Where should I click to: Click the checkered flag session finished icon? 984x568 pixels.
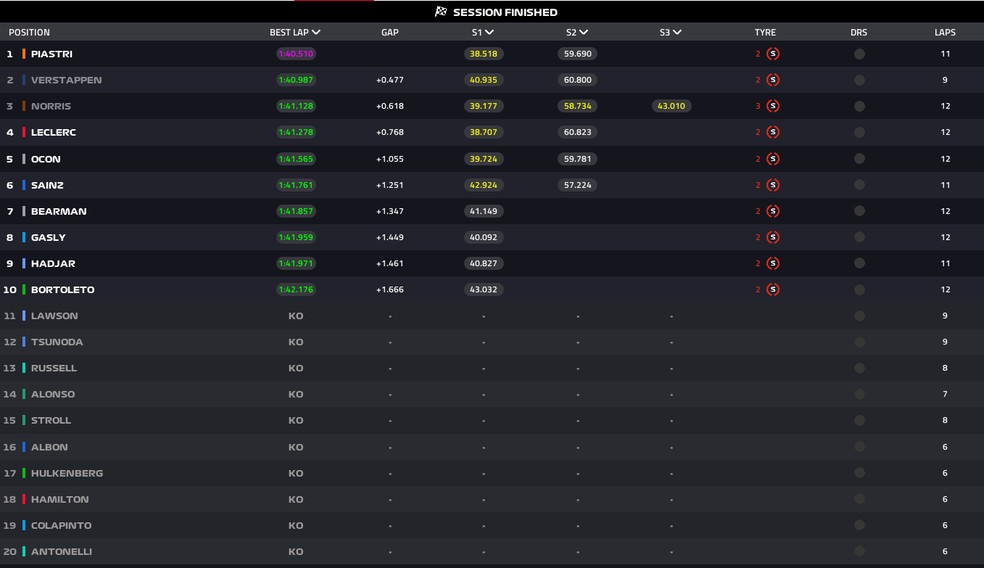point(441,11)
